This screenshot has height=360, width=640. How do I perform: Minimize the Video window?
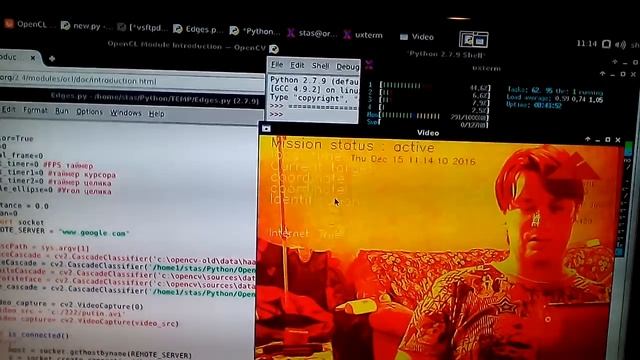pos(598,140)
